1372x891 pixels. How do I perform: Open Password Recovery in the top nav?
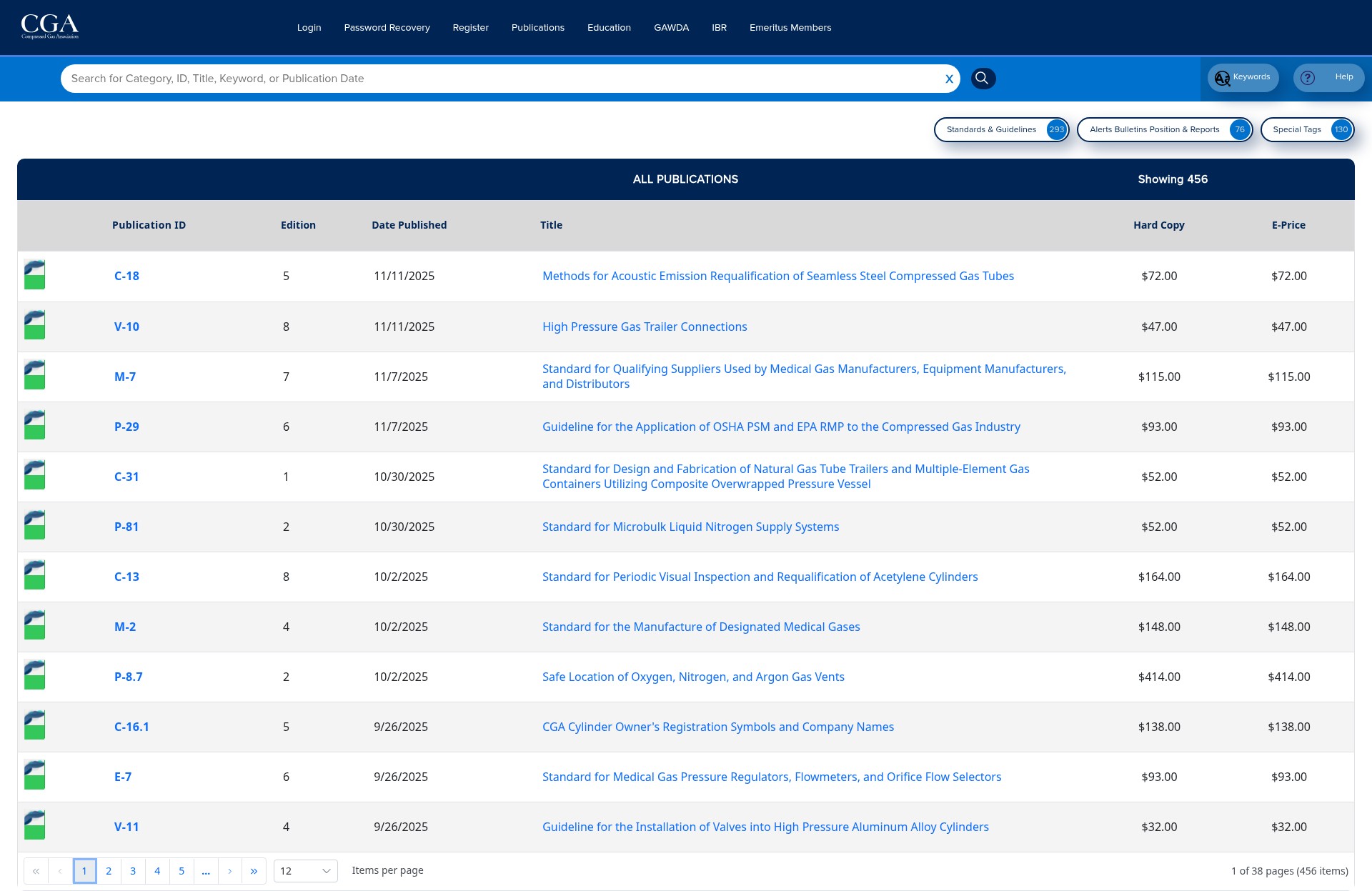pyautogui.click(x=387, y=27)
